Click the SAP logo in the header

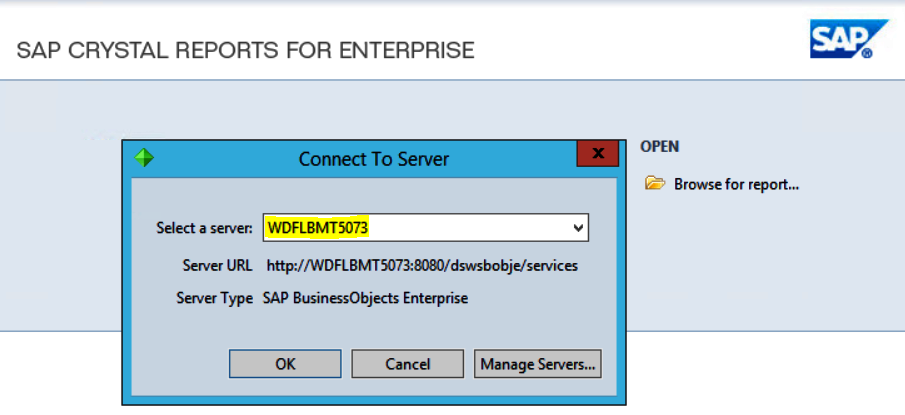(x=849, y=39)
